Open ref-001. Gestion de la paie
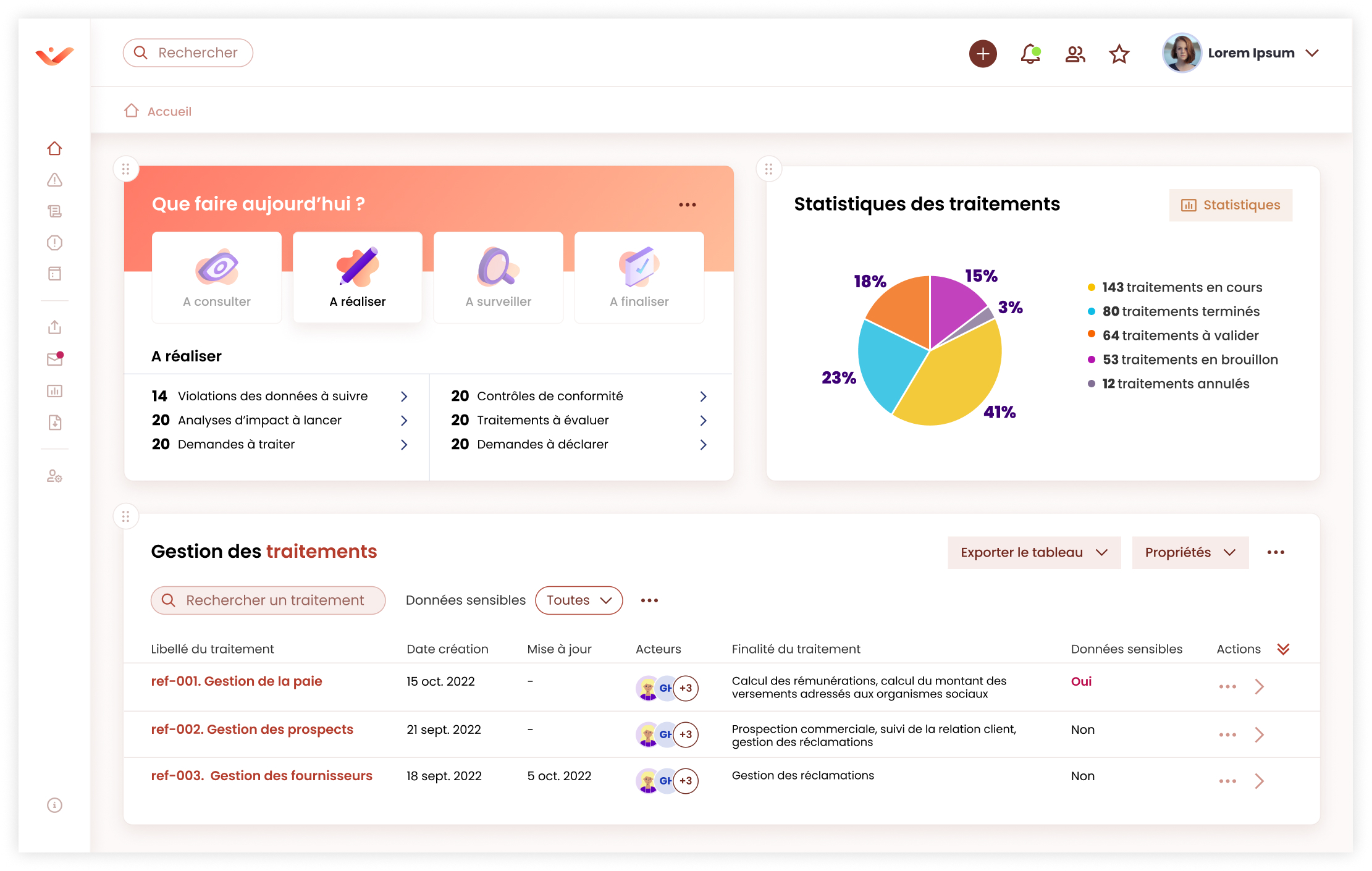This screenshot has width=1372, height=871. coord(237,681)
